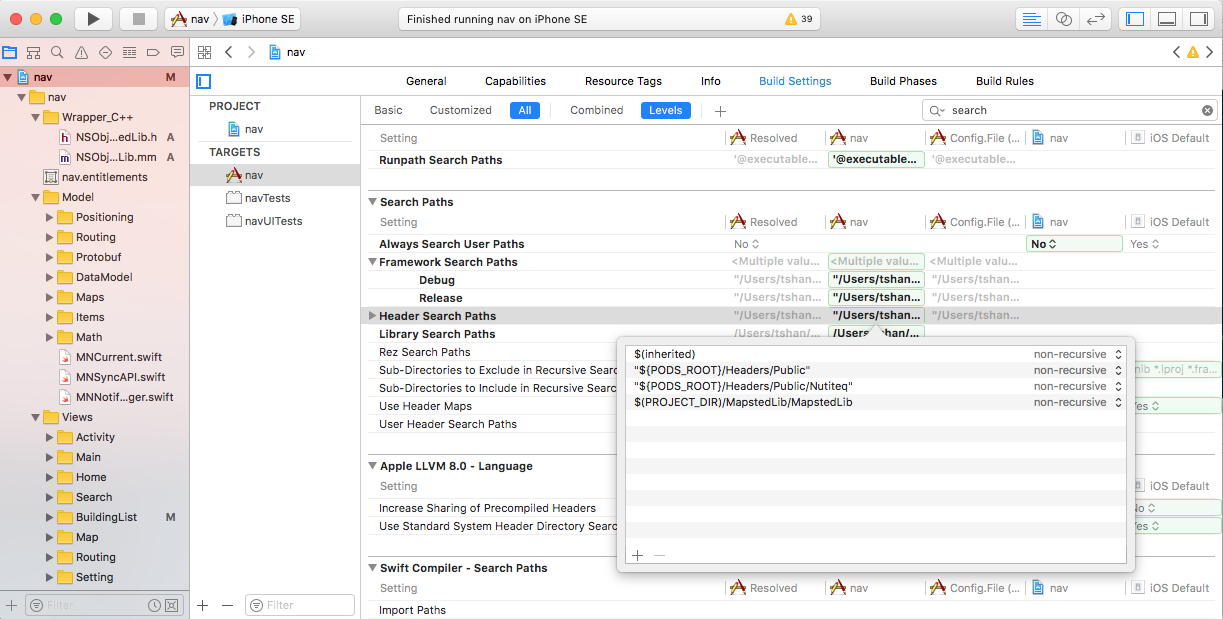
Task: Clear the build settings search field
Action: coord(1207,111)
